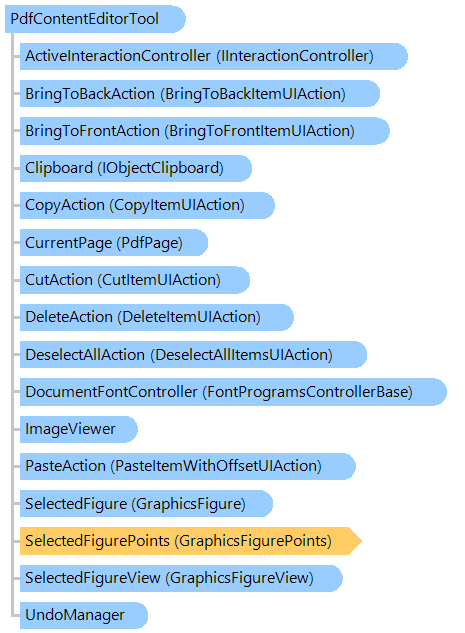
Task: Click the PdfContentEditorTool root node
Action: click(95, 19)
